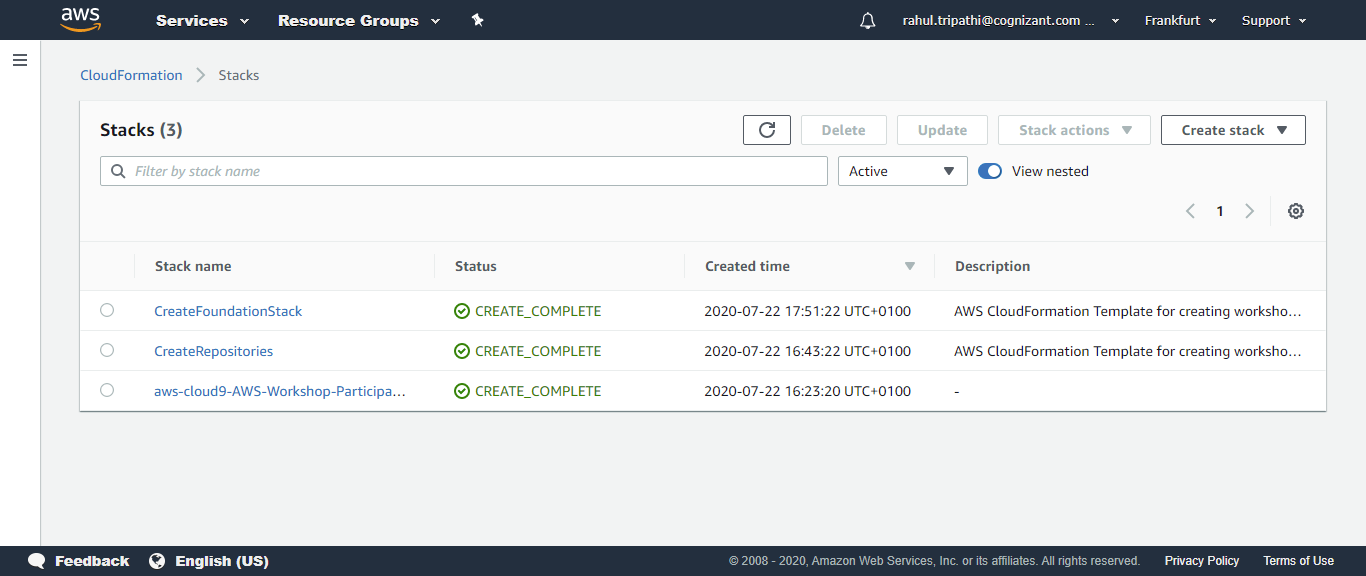This screenshot has width=1366, height=576.
Task: Expand the Resource Groups menu
Action: coord(359,20)
